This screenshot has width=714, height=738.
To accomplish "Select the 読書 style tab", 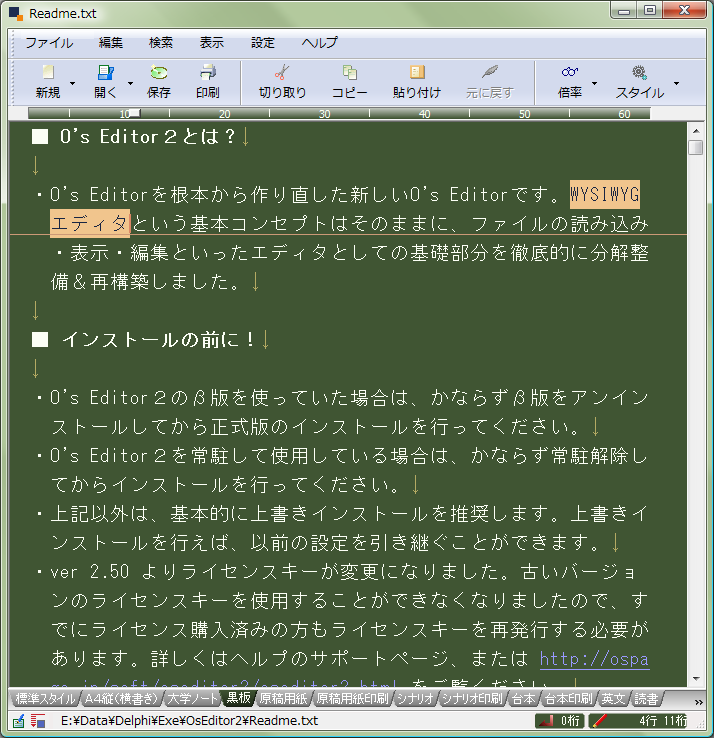I will (646, 699).
